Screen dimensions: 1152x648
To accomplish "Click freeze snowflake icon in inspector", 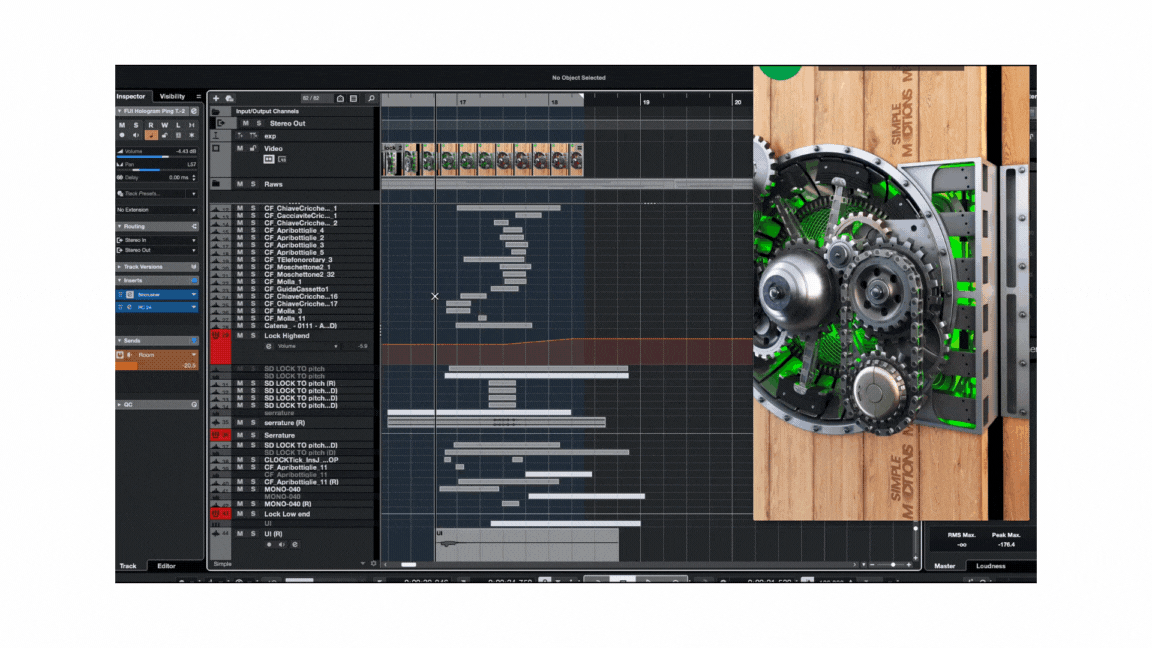I will (x=192, y=135).
